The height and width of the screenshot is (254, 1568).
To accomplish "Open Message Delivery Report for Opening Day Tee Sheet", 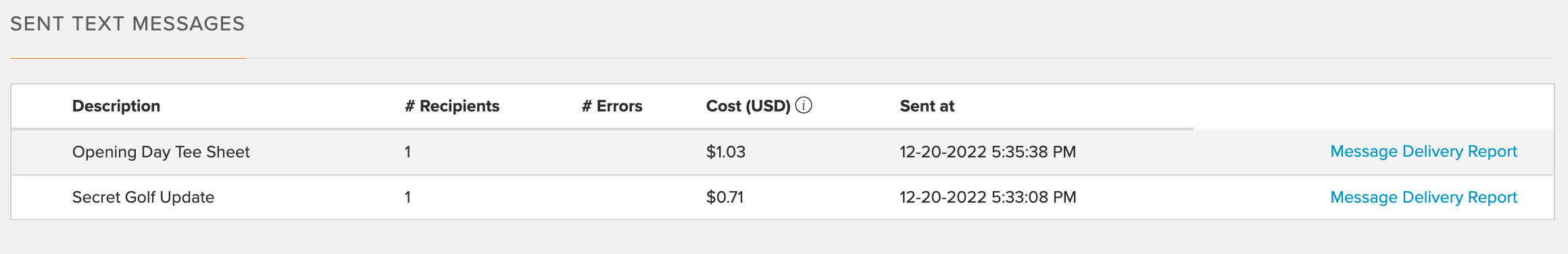I will 1423,151.
